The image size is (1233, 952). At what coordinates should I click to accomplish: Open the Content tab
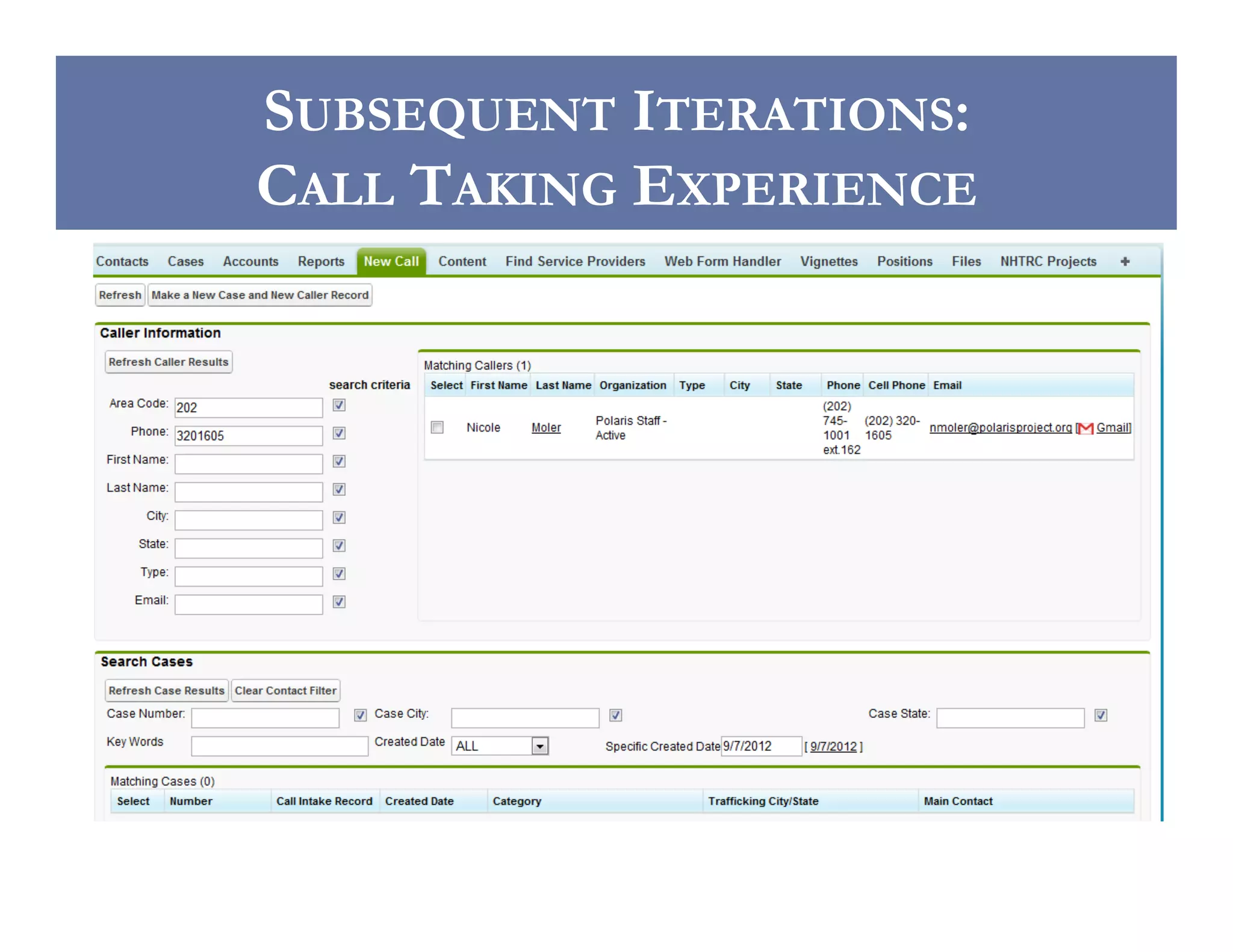coord(462,261)
